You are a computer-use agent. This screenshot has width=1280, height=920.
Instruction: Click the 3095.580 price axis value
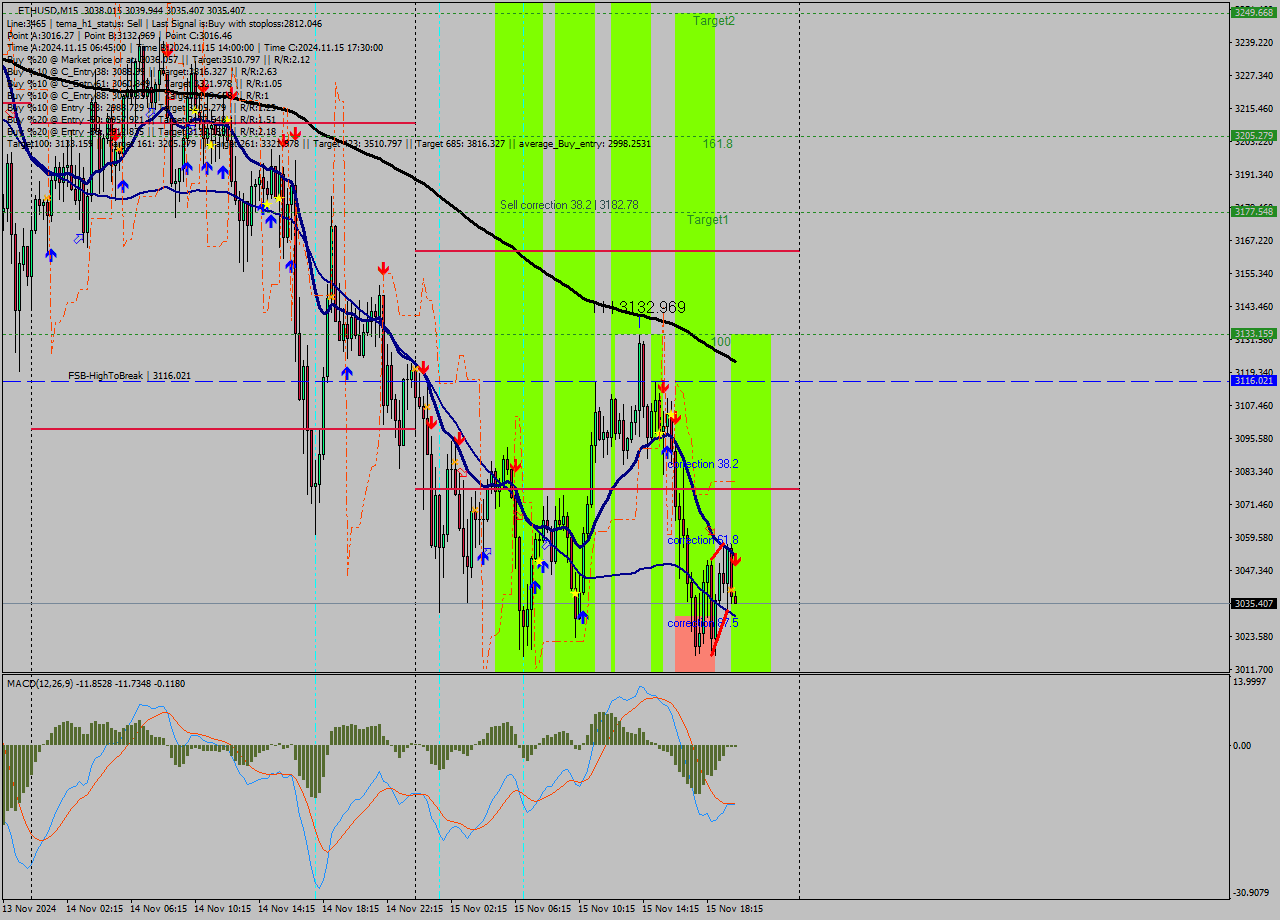(1254, 438)
